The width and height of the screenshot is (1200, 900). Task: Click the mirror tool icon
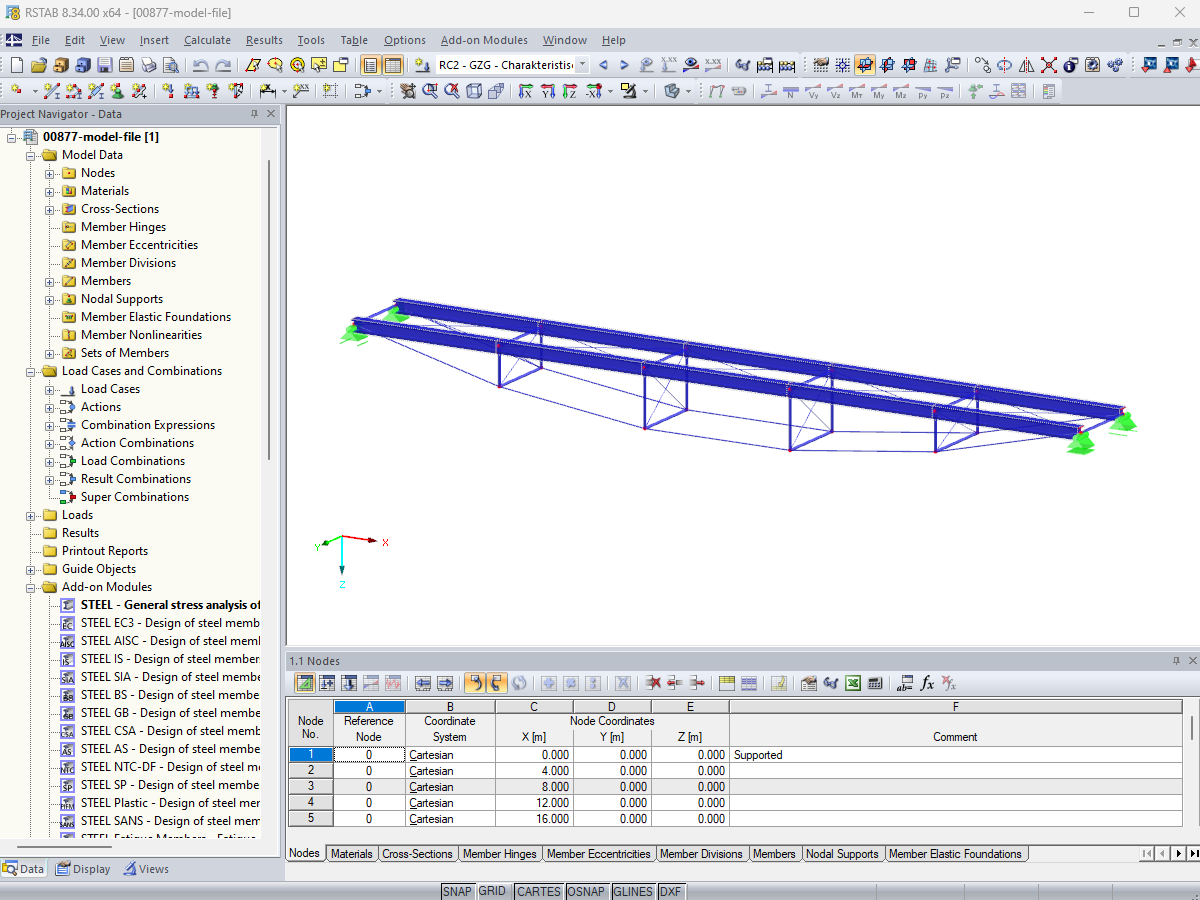(1027, 65)
